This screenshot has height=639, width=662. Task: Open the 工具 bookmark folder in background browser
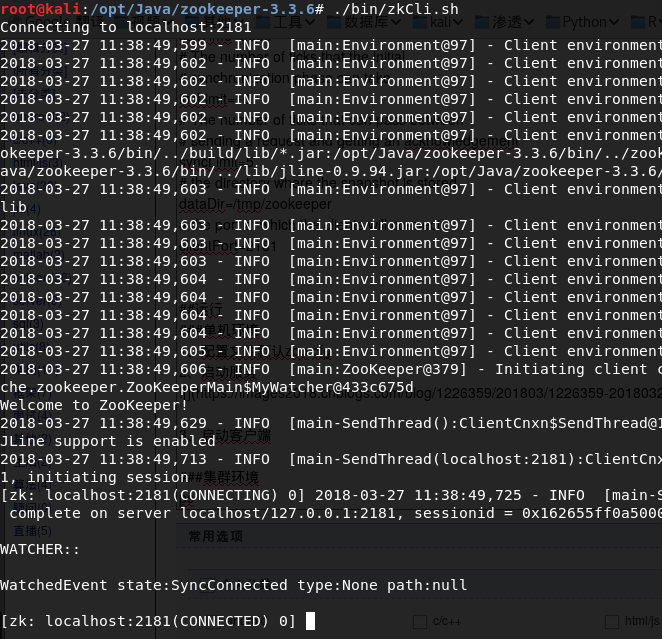286,22
